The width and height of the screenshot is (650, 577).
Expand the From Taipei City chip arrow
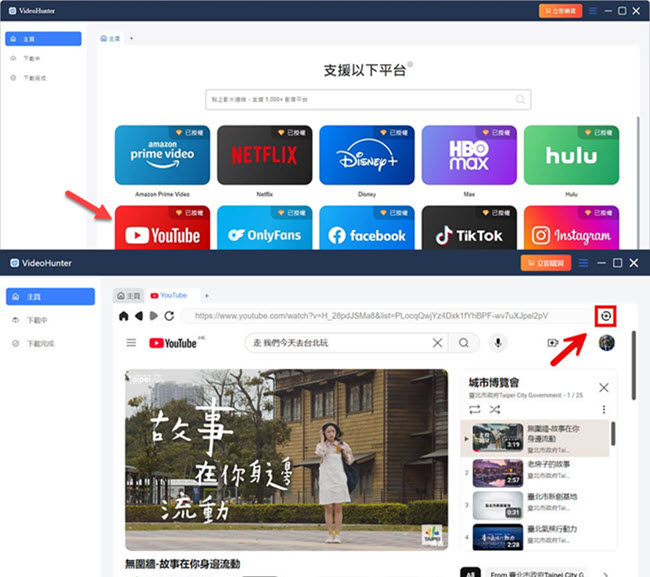click(x=606, y=574)
